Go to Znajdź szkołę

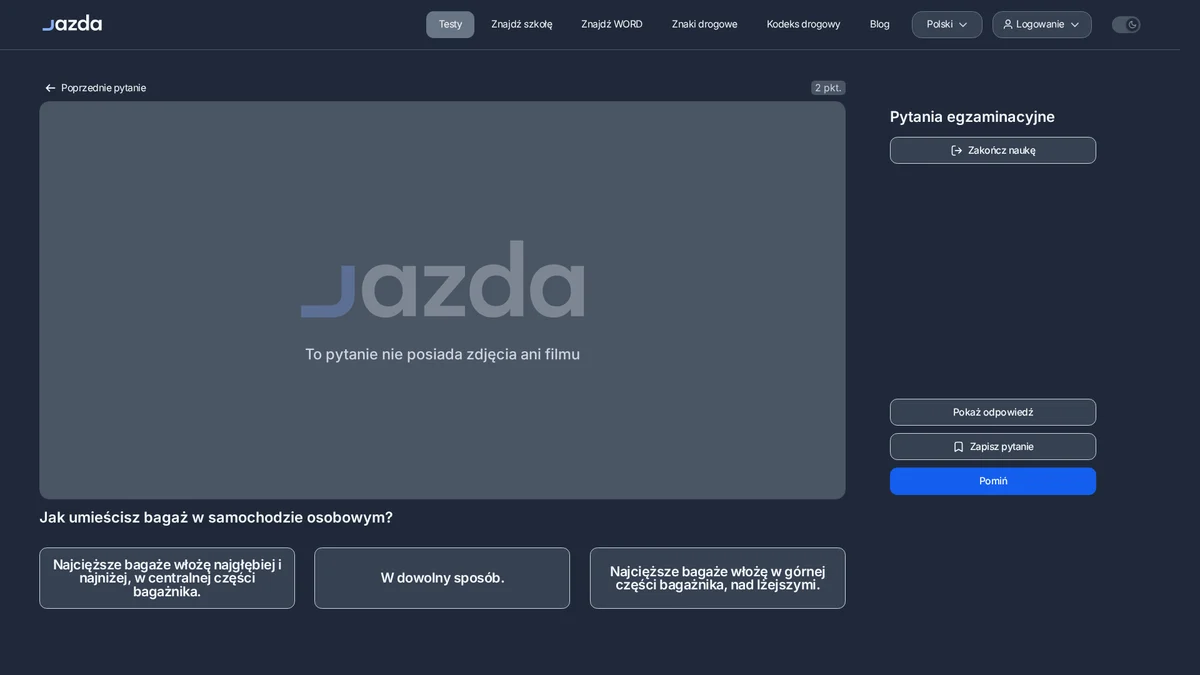click(522, 24)
